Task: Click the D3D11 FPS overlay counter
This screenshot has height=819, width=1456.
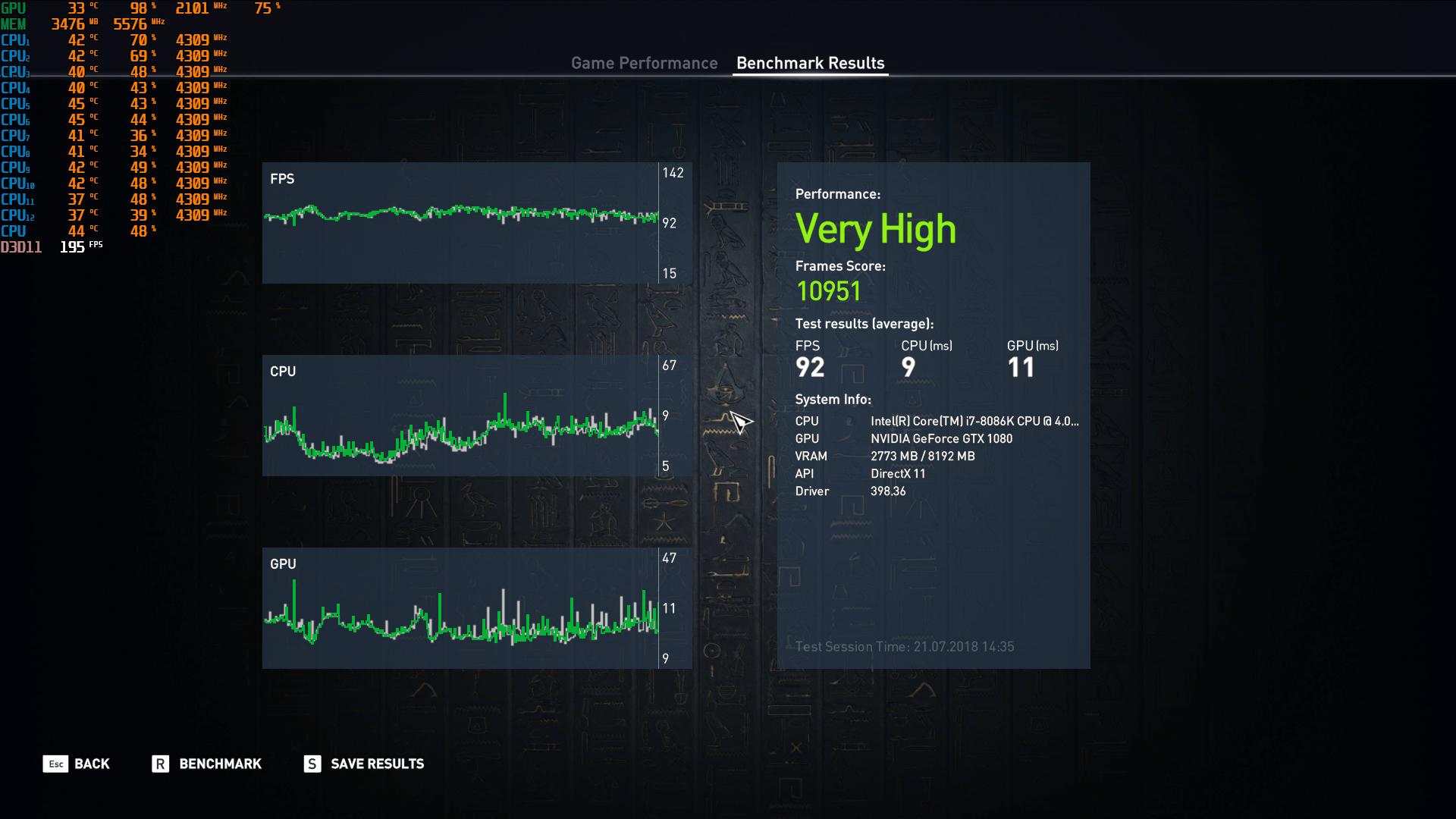Action: (x=72, y=247)
